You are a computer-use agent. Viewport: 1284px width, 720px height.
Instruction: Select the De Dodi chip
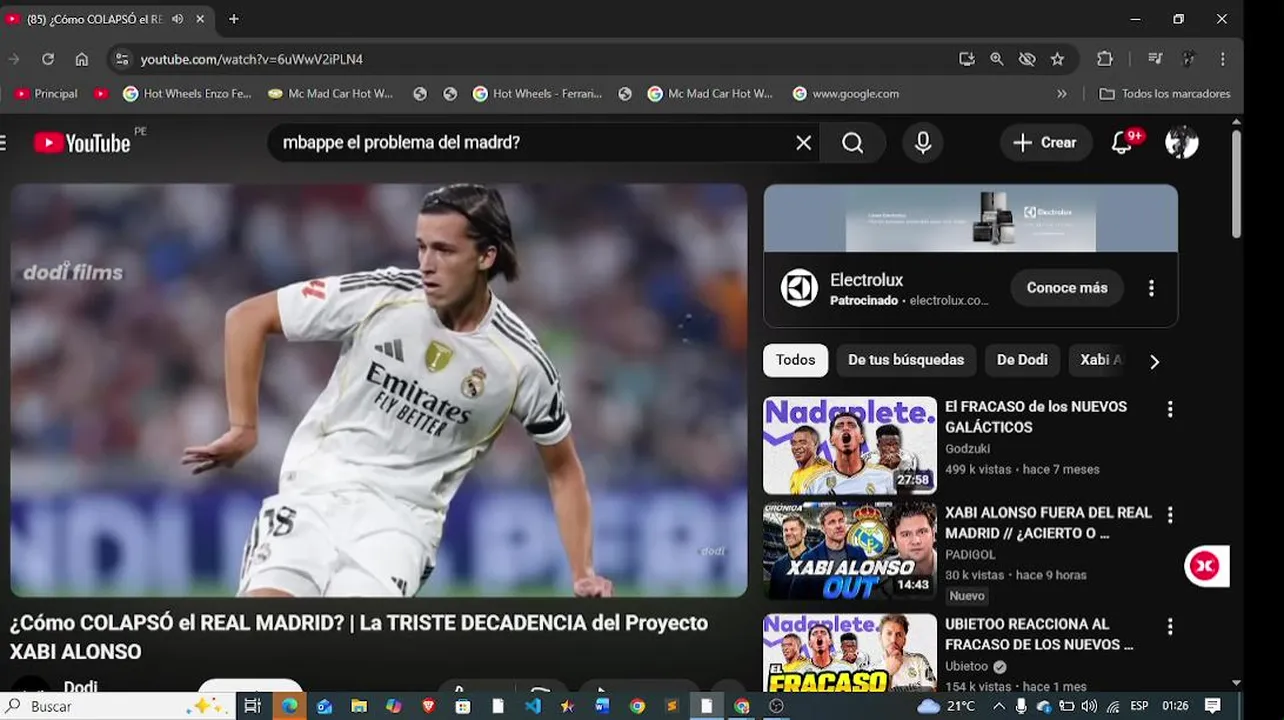[1022, 360]
